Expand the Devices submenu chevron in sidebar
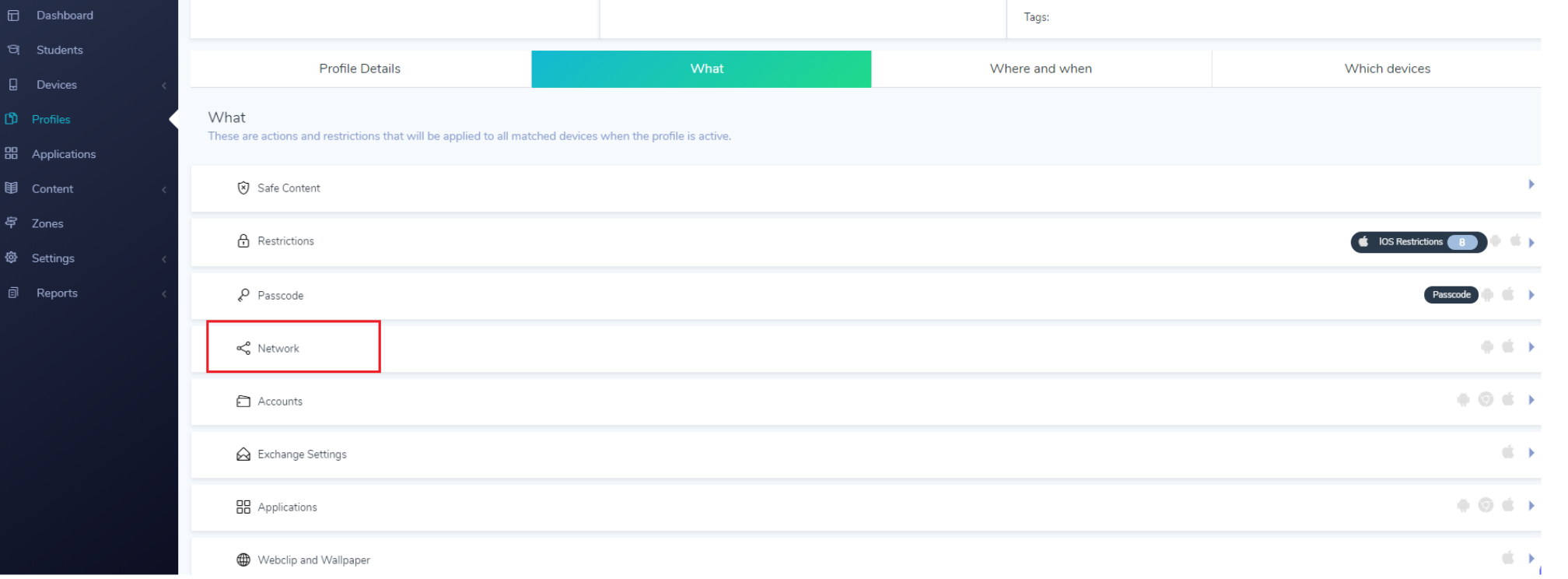This screenshot has height=579, width=1568. click(x=164, y=86)
